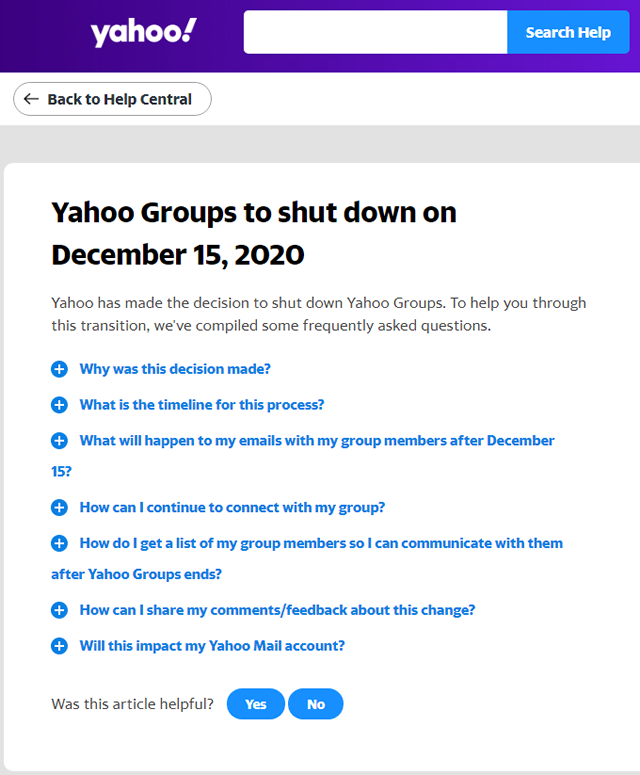The image size is (640, 775).
Task: Expand question about emails with group members
Action: 317,441
